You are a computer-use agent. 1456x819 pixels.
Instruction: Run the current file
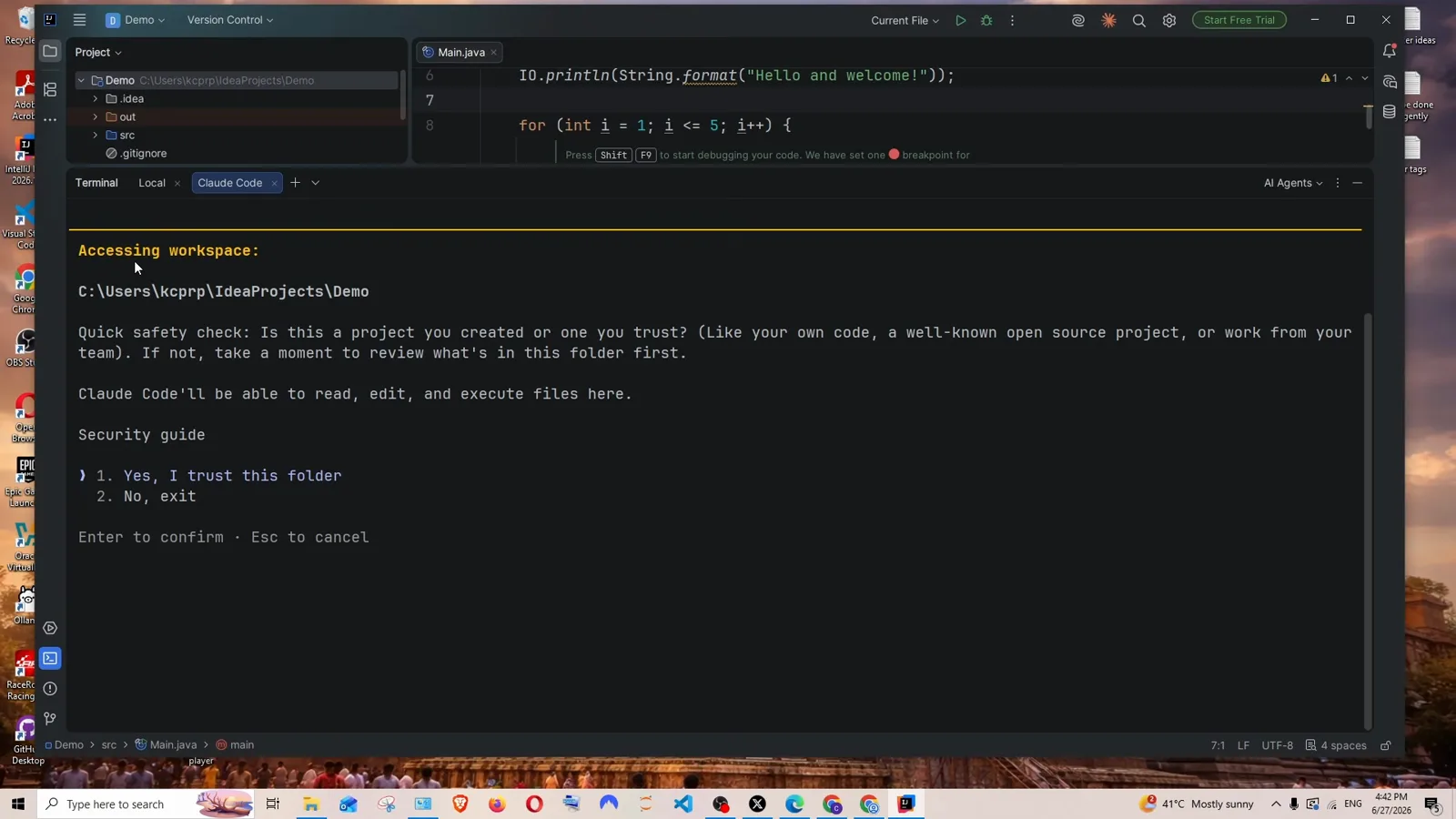click(960, 20)
